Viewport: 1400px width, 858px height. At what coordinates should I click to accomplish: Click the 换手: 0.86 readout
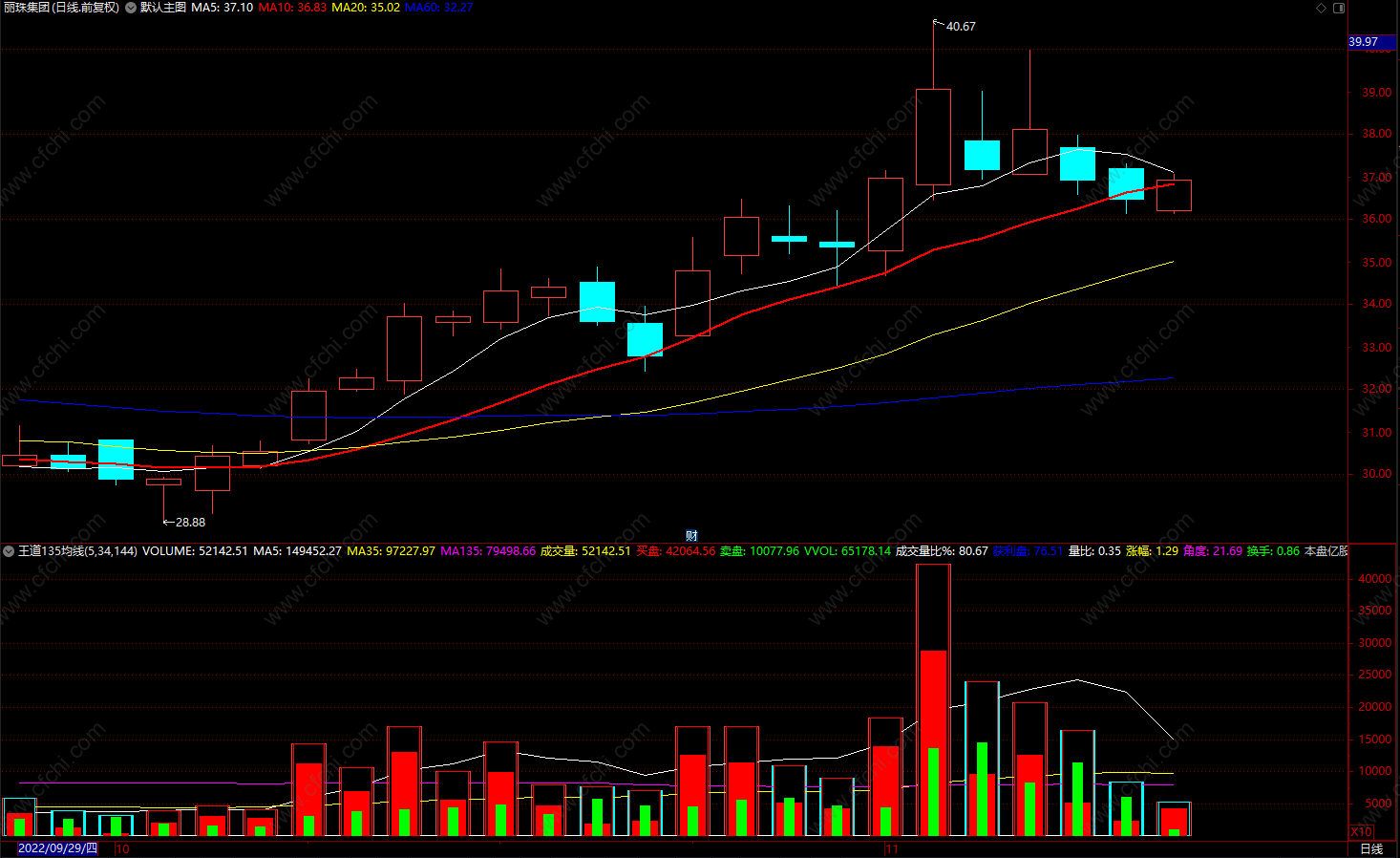point(1273,551)
